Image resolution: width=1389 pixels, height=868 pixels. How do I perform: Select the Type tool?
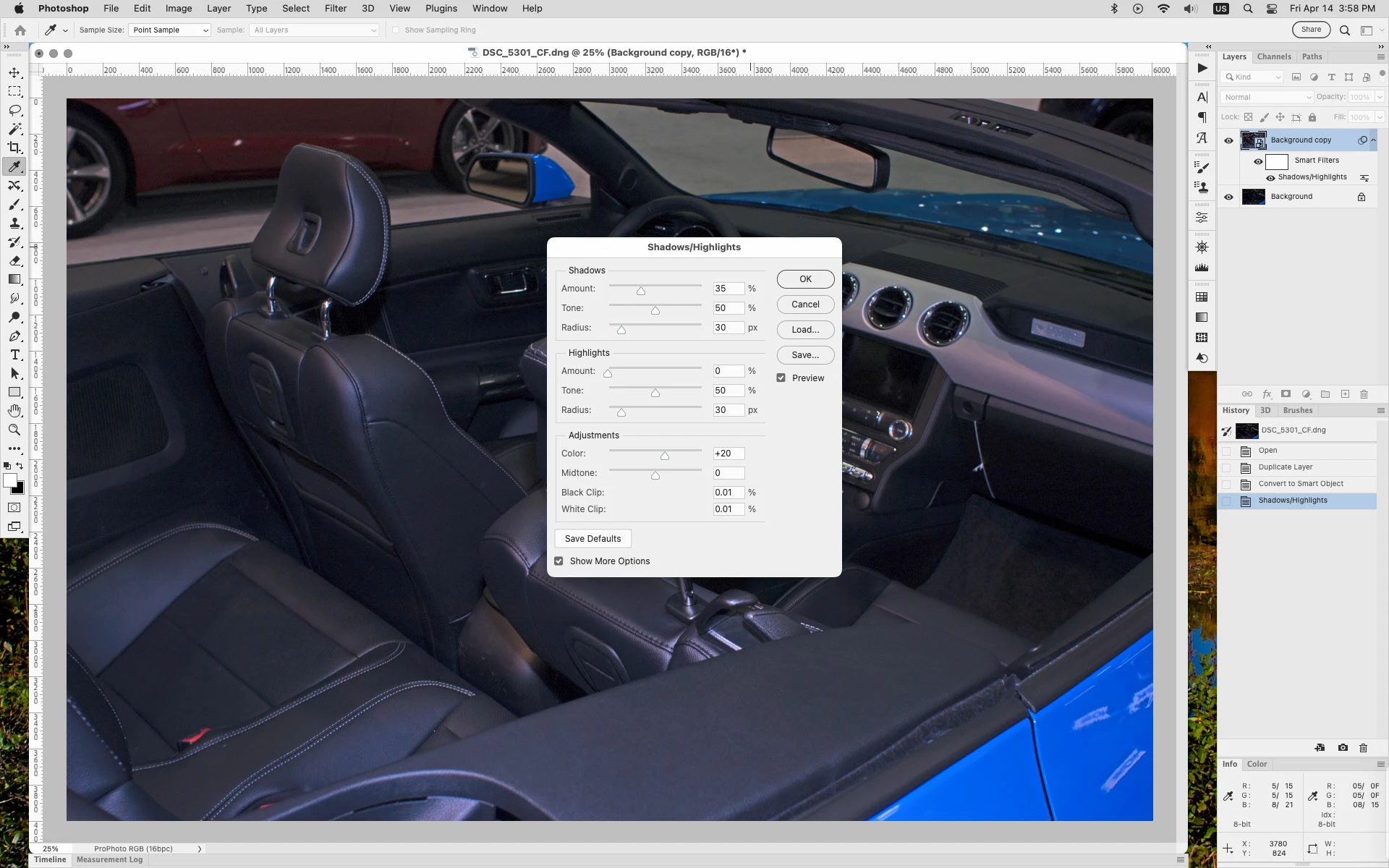pos(14,354)
